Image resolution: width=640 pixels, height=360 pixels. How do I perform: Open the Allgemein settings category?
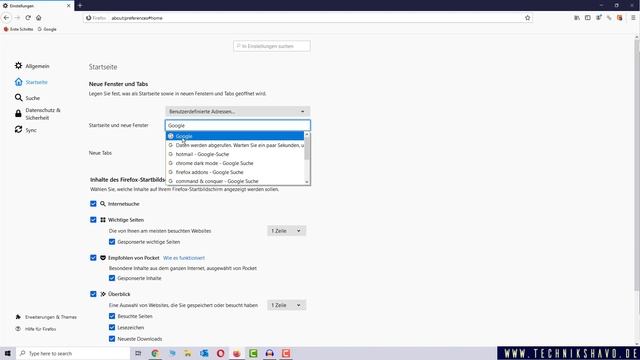pos(32,66)
